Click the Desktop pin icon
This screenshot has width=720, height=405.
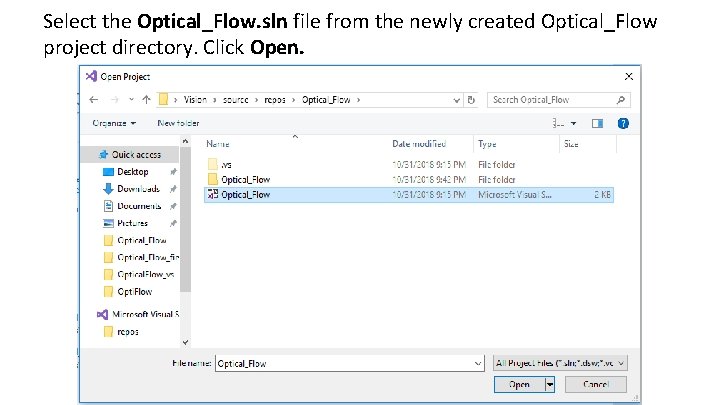tap(173, 172)
